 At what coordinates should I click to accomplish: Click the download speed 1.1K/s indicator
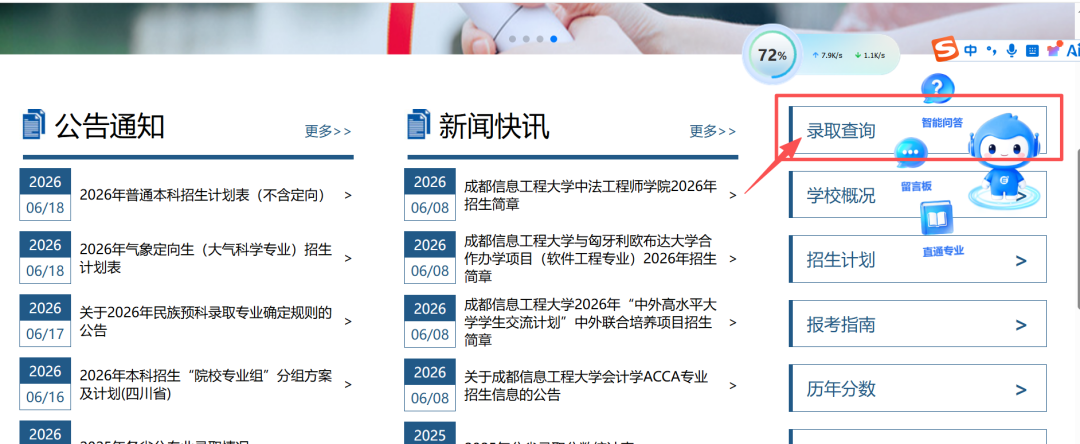point(870,55)
